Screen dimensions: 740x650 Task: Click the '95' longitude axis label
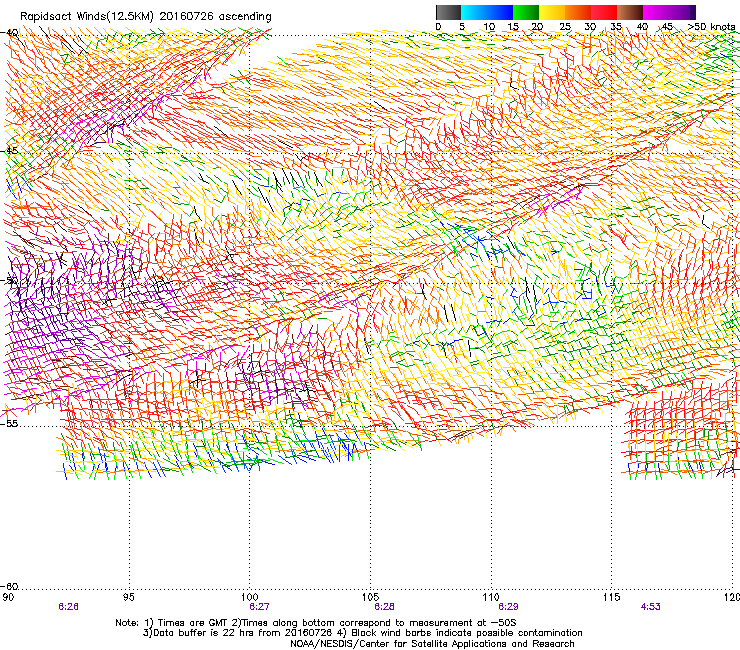128,597
